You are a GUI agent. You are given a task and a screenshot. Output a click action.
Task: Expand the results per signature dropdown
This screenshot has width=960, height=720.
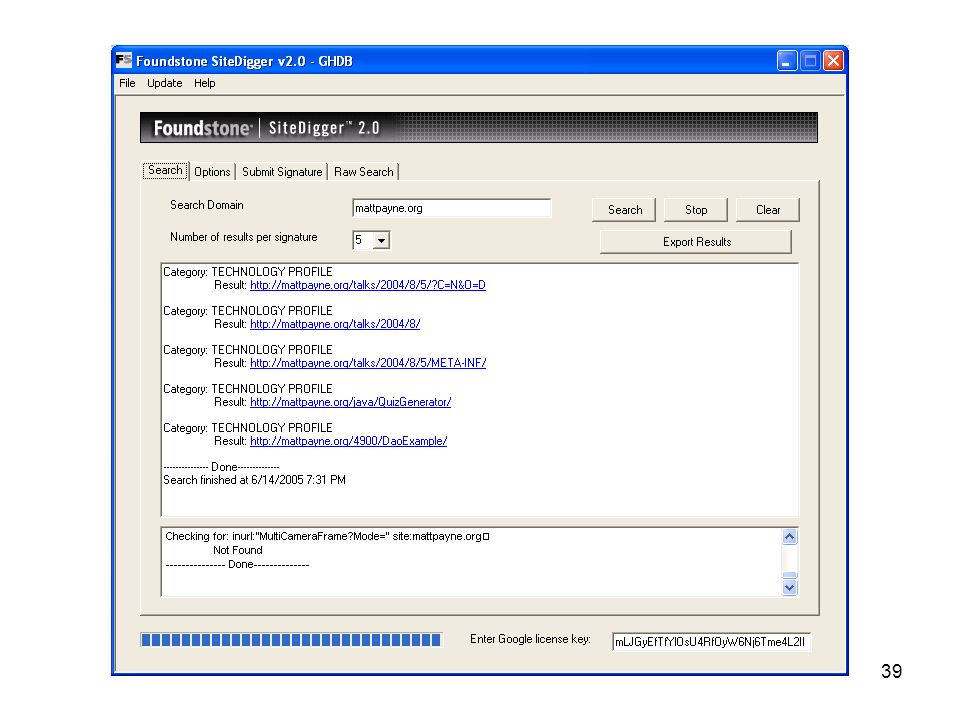(x=381, y=241)
